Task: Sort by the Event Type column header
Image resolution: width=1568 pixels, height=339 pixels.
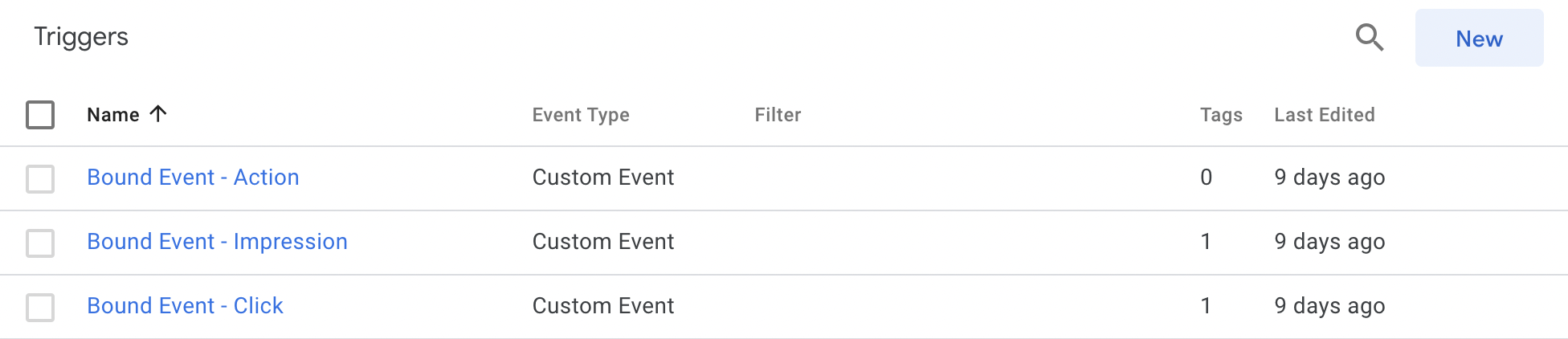Action: [x=581, y=115]
